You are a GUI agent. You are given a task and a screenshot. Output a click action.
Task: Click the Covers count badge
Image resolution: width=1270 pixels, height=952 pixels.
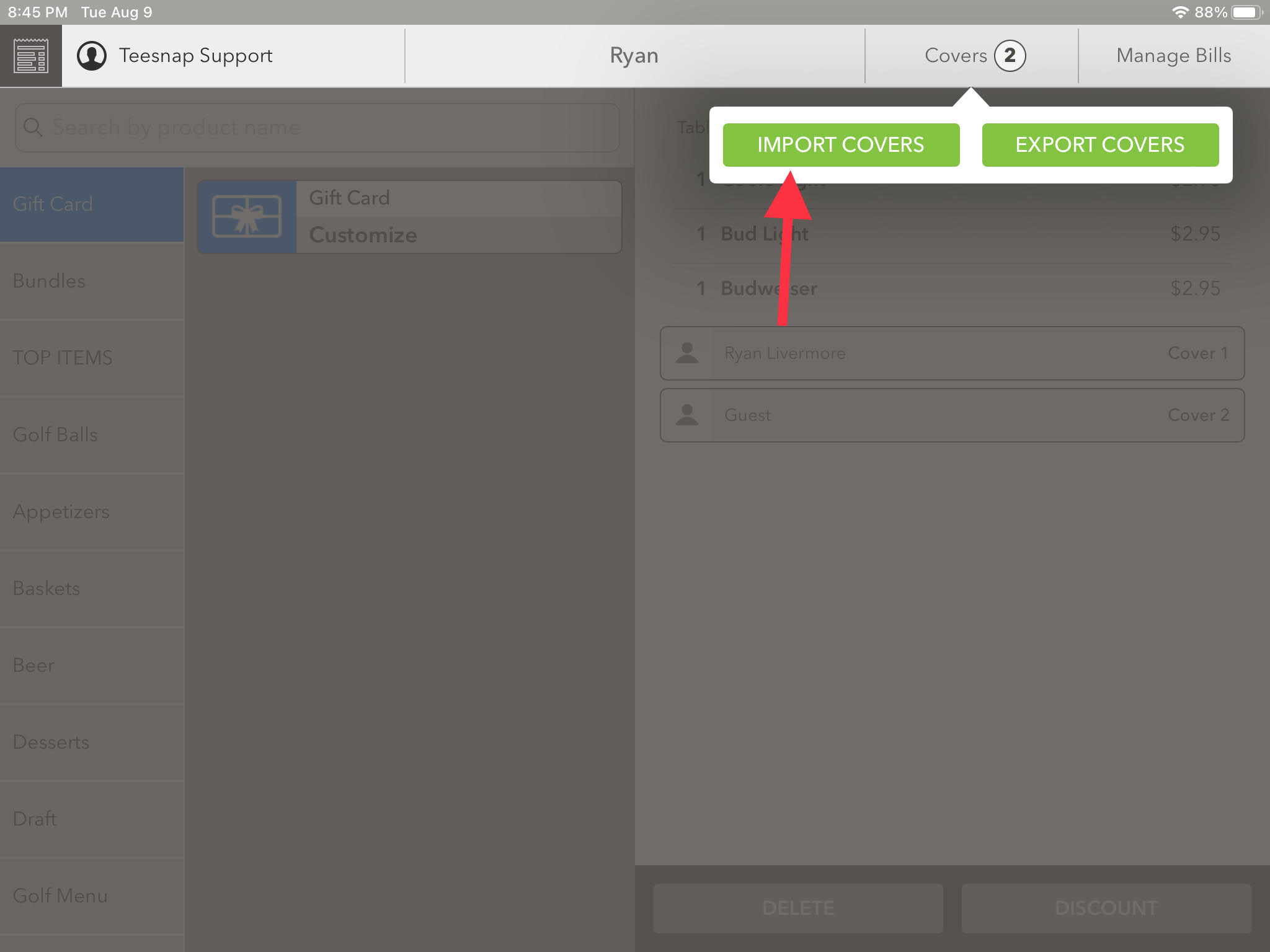[x=1010, y=56]
